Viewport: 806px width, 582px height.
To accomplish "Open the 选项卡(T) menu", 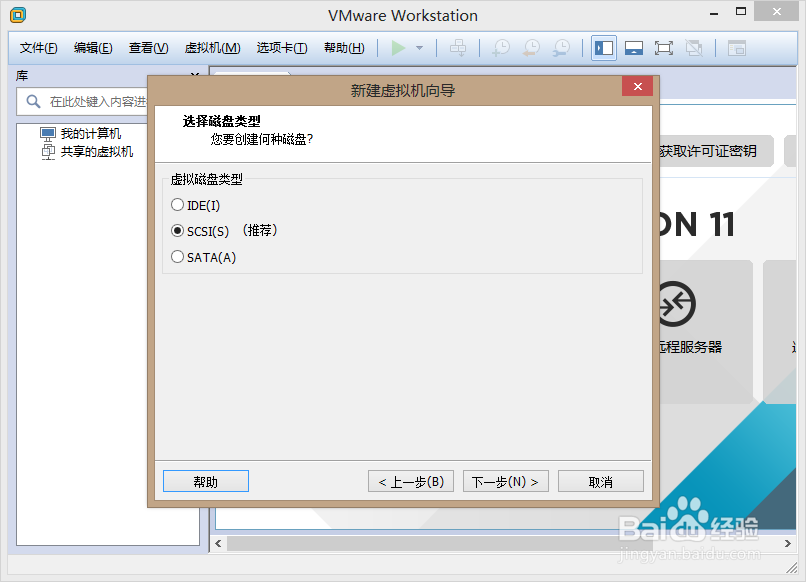I will tap(282, 48).
